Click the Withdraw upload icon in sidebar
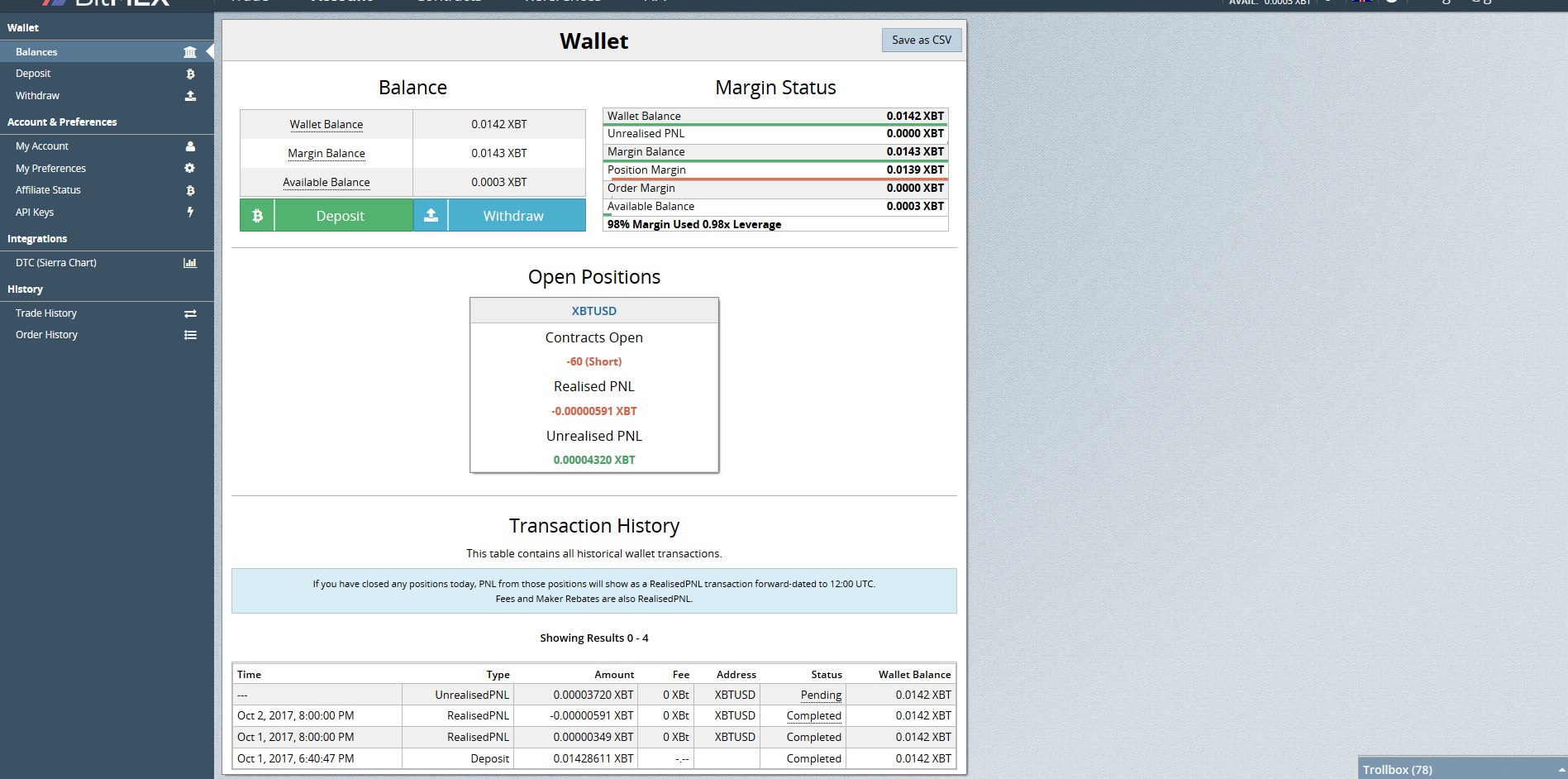This screenshot has width=1568, height=779. click(190, 95)
